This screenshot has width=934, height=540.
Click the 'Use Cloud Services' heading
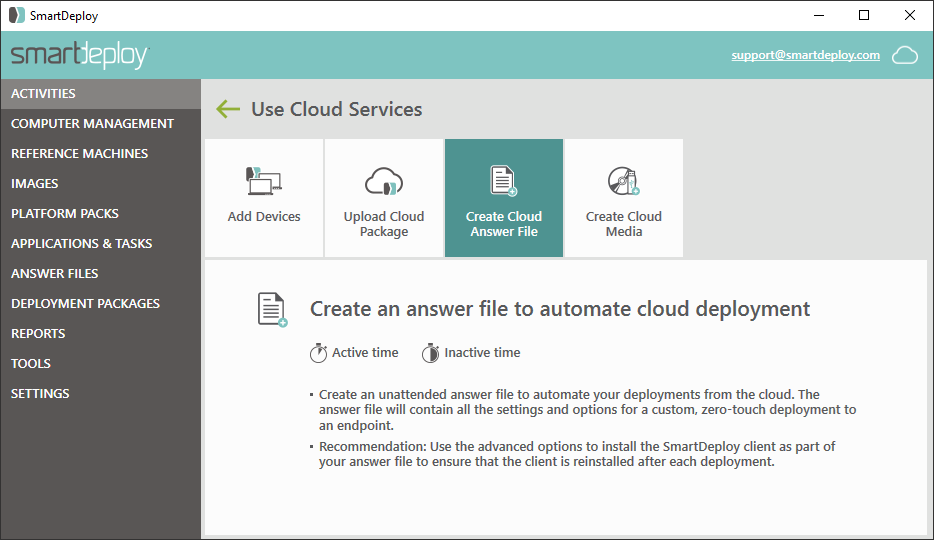[x=337, y=110]
